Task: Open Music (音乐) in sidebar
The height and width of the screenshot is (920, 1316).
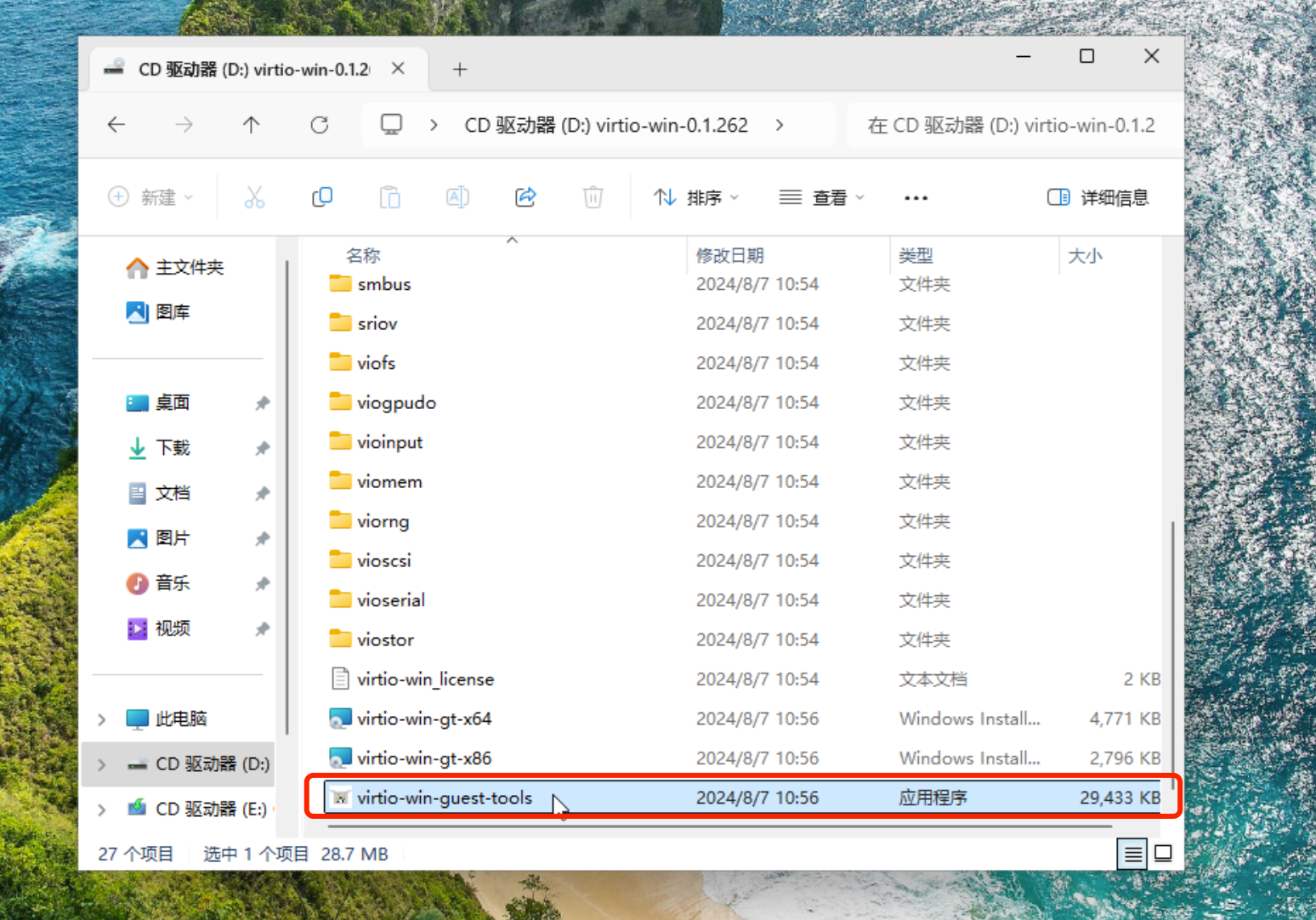Action: click(x=159, y=582)
